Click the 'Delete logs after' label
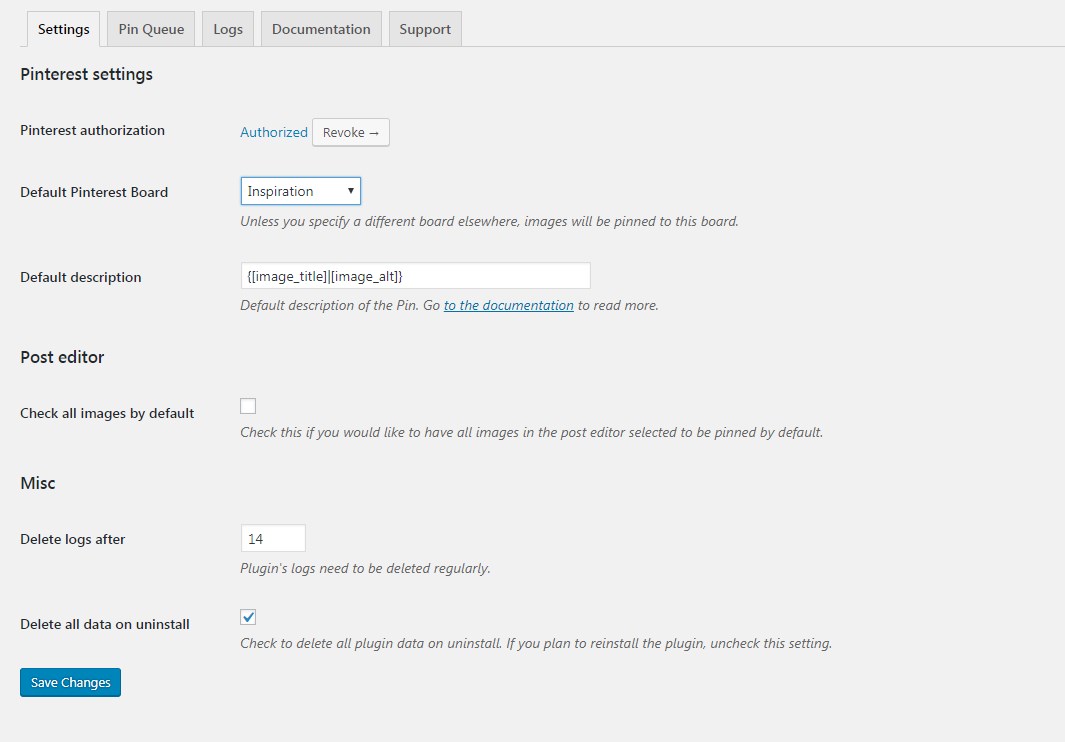This screenshot has width=1065, height=742. point(73,540)
